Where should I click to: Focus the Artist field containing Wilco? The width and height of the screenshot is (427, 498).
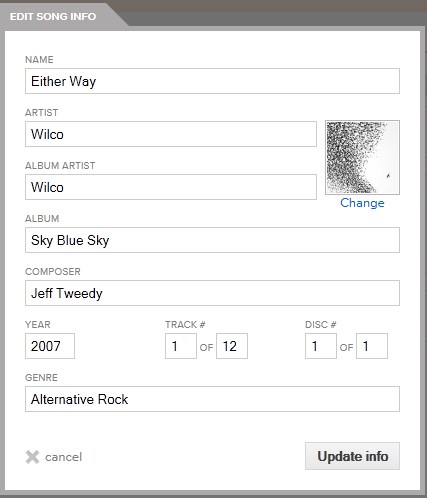point(171,134)
